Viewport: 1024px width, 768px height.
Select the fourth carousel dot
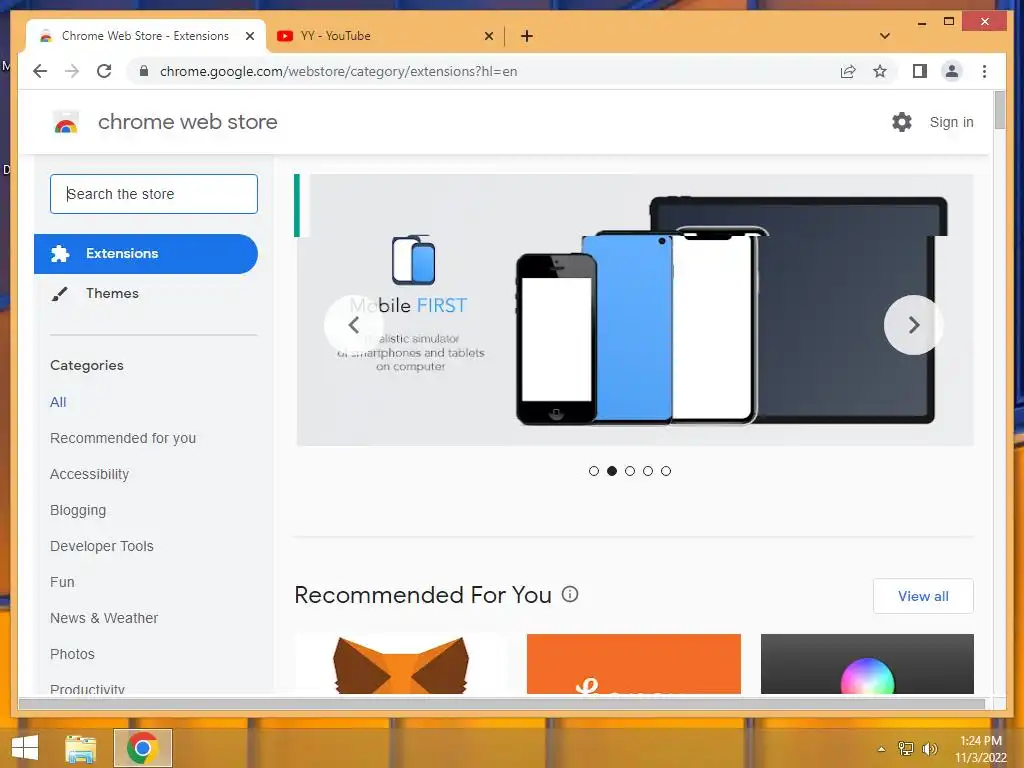click(648, 471)
